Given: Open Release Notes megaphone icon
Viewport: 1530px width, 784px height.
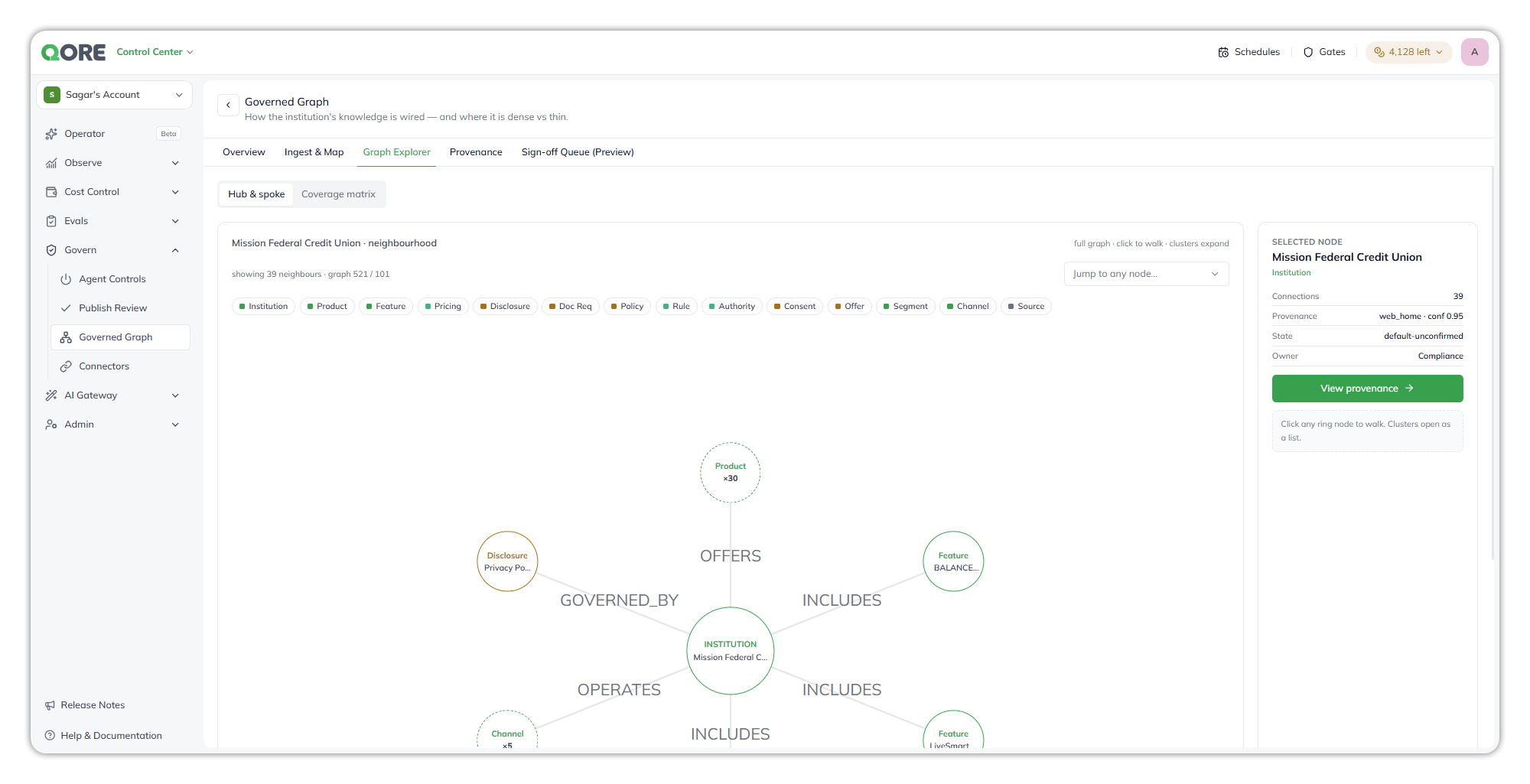Looking at the screenshot, I should pyautogui.click(x=50, y=705).
